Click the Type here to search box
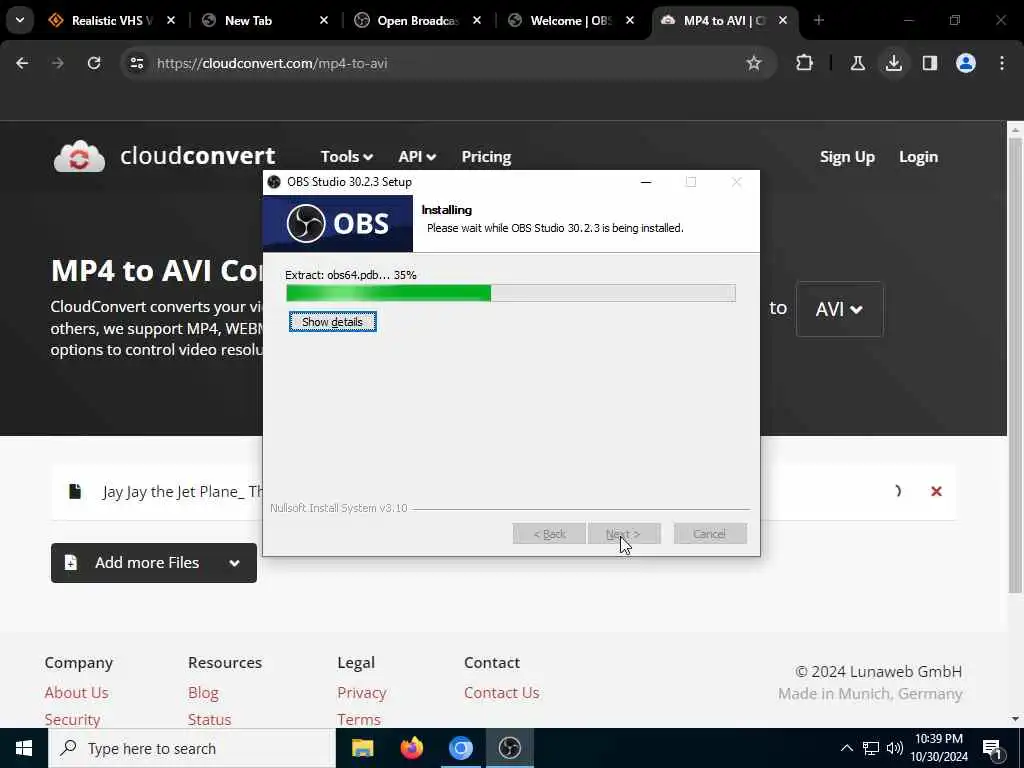Image resolution: width=1024 pixels, height=768 pixels. click(192, 748)
